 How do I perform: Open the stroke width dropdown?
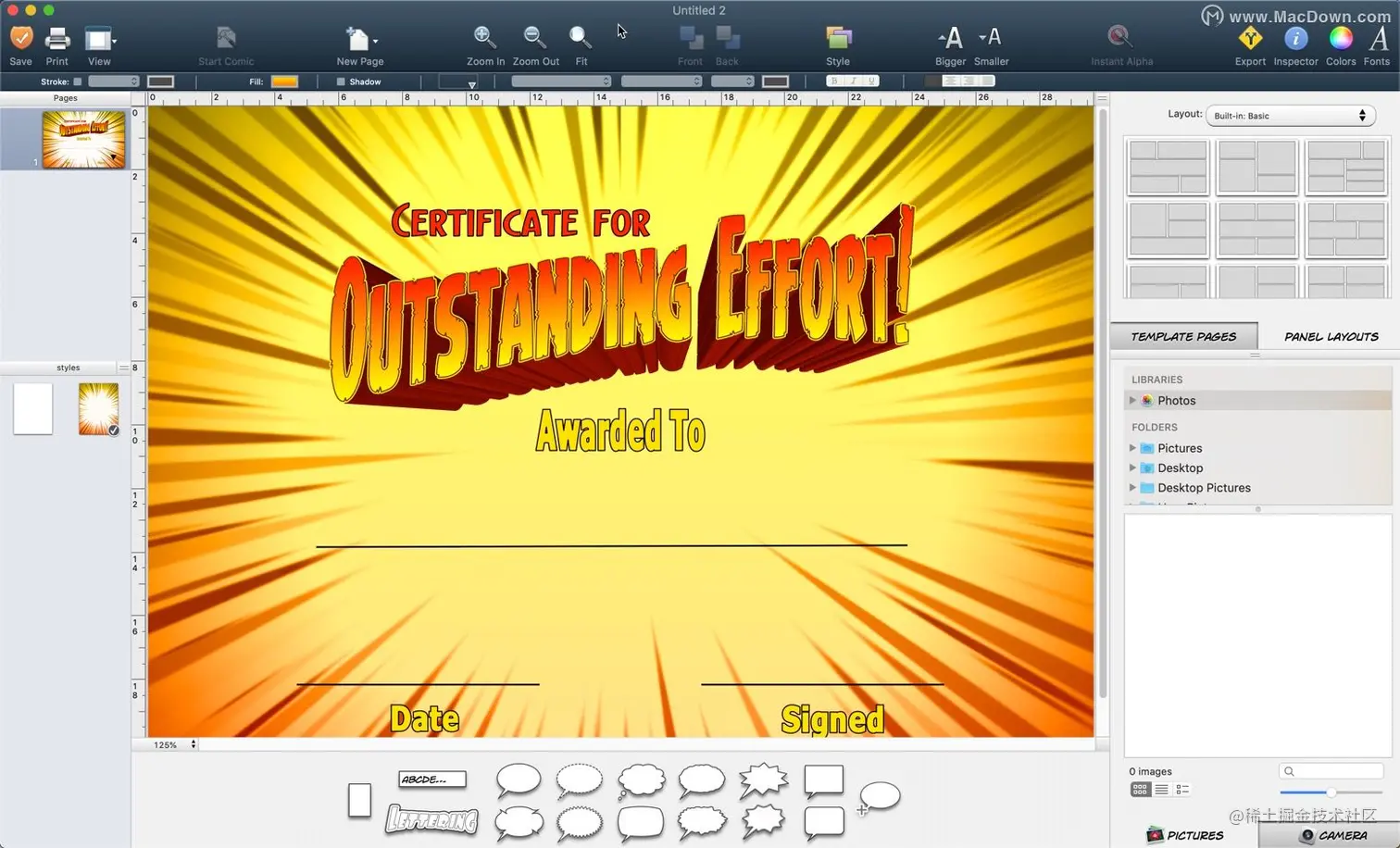point(114,81)
